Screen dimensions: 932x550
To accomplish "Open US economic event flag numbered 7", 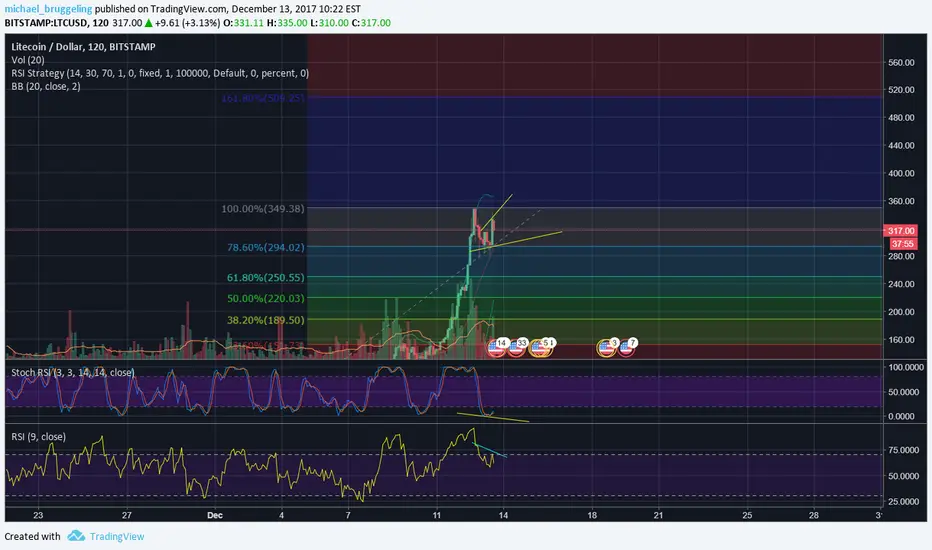I will [x=627, y=347].
